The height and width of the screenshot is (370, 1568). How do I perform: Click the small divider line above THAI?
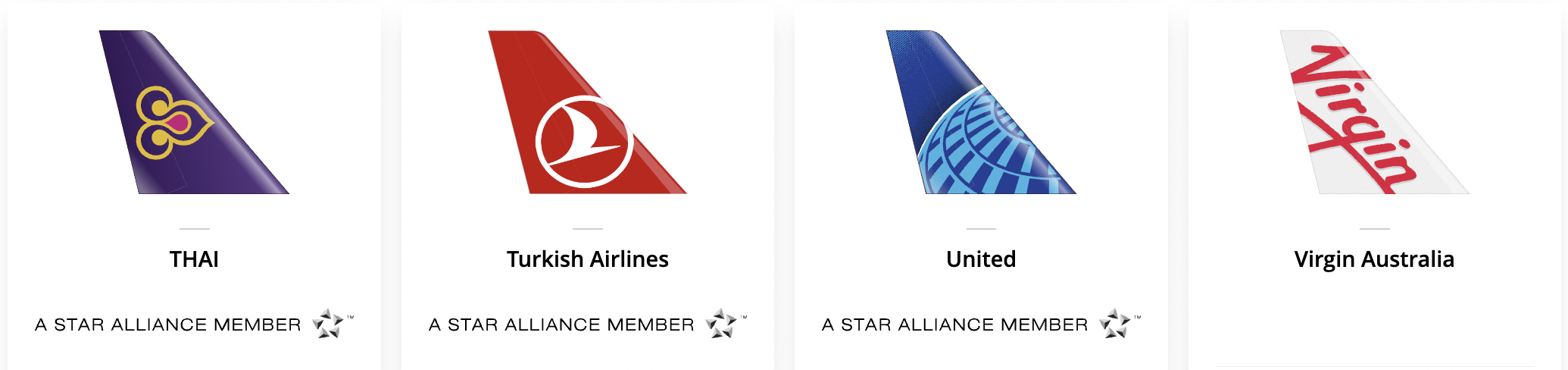pyautogui.click(x=195, y=228)
